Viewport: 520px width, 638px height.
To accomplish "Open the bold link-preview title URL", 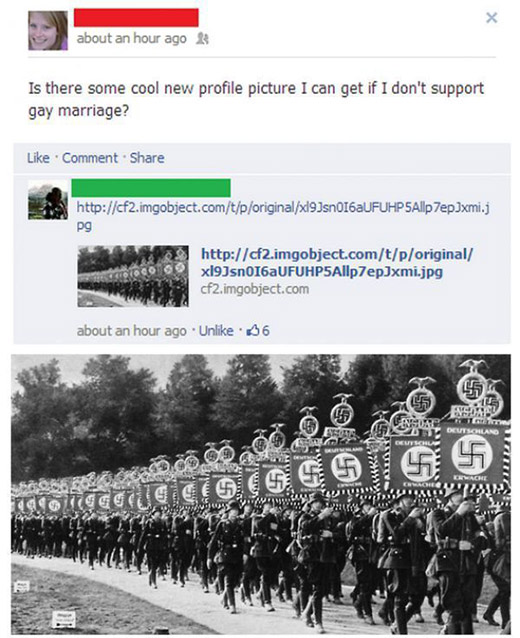I will [337, 262].
